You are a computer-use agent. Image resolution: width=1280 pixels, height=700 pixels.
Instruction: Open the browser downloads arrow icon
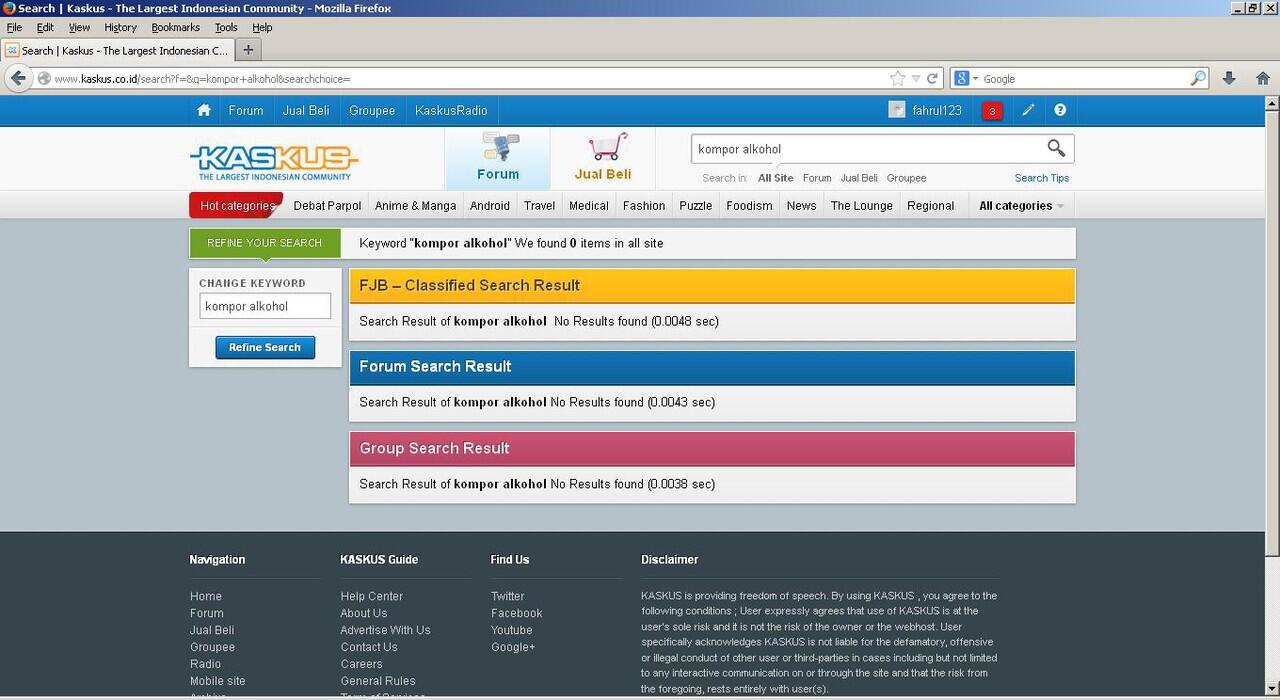click(x=1229, y=78)
